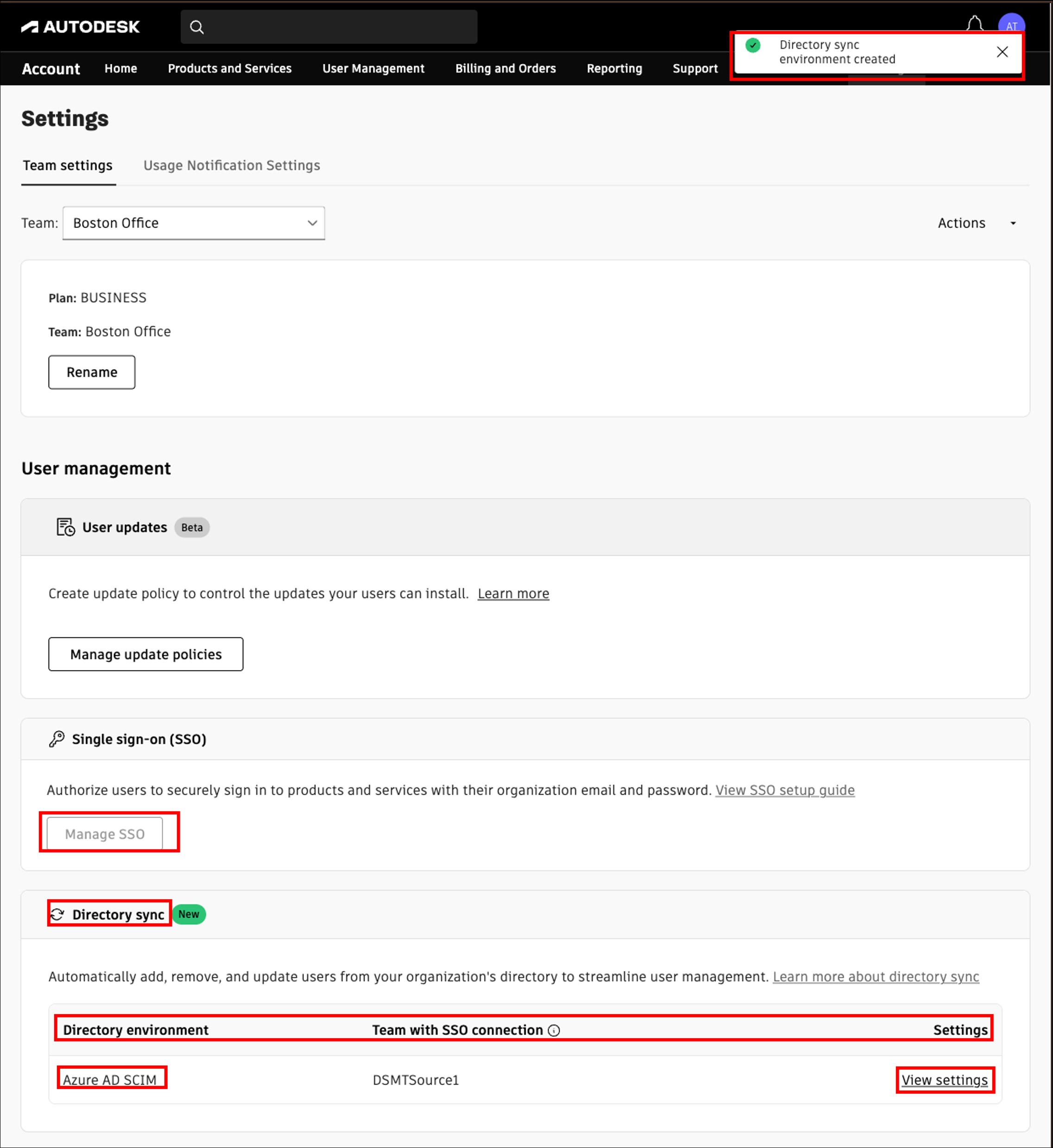Click info icon beside Team with SSO connection

(x=554, y=1030)
